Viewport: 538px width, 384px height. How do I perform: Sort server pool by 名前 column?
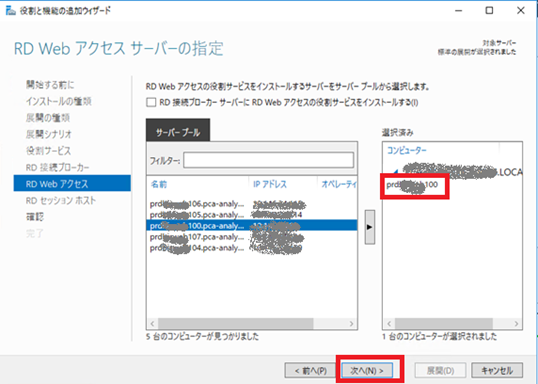(159, 185)
